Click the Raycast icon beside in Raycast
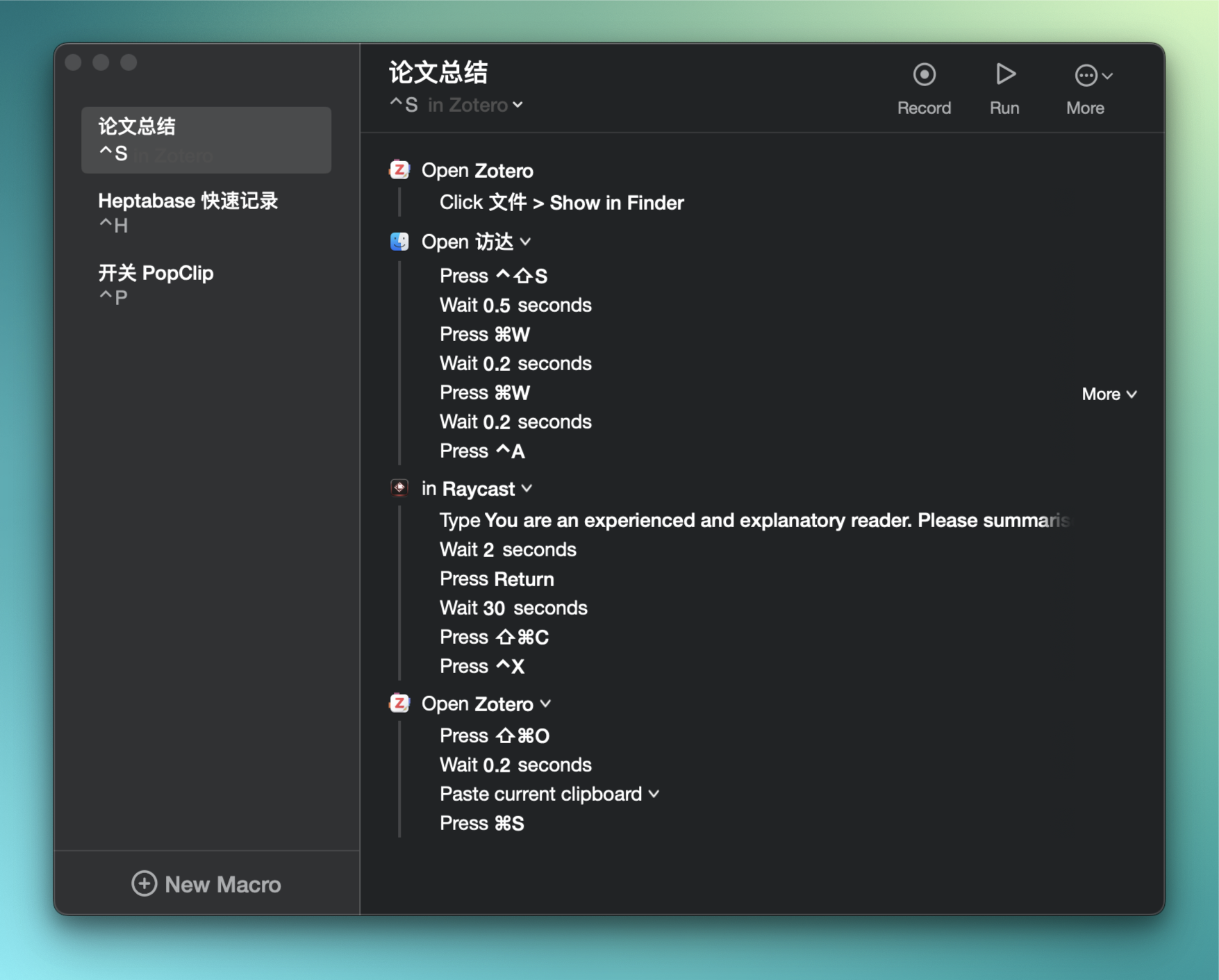This screenshot has width=1219, height=980. click(399, 488)
